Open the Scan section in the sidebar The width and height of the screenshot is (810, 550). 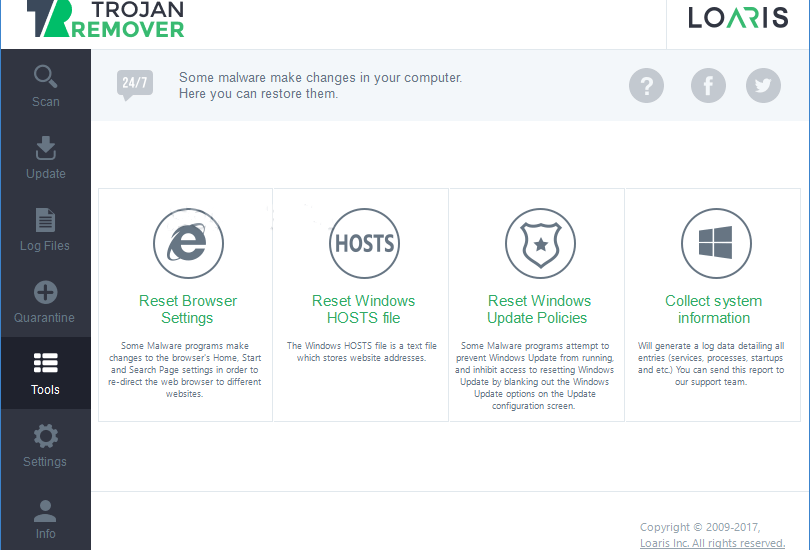(45, 86)
